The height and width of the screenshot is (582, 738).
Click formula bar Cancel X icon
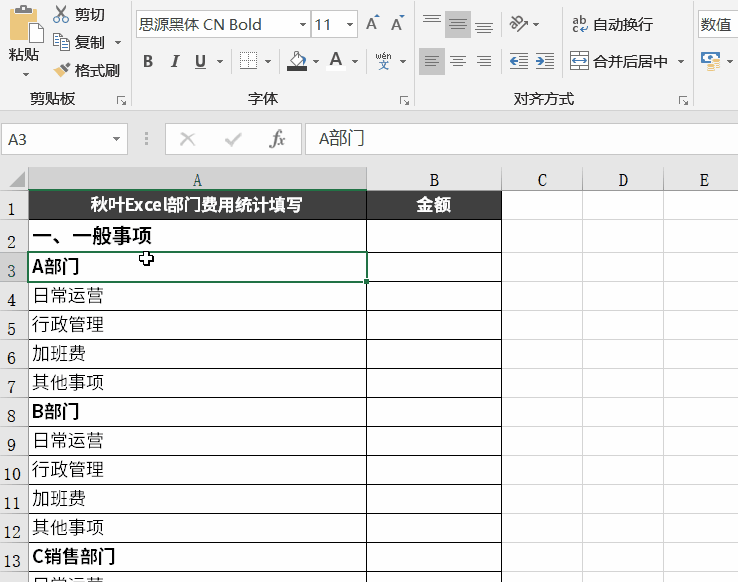click(x=187, y=139)
